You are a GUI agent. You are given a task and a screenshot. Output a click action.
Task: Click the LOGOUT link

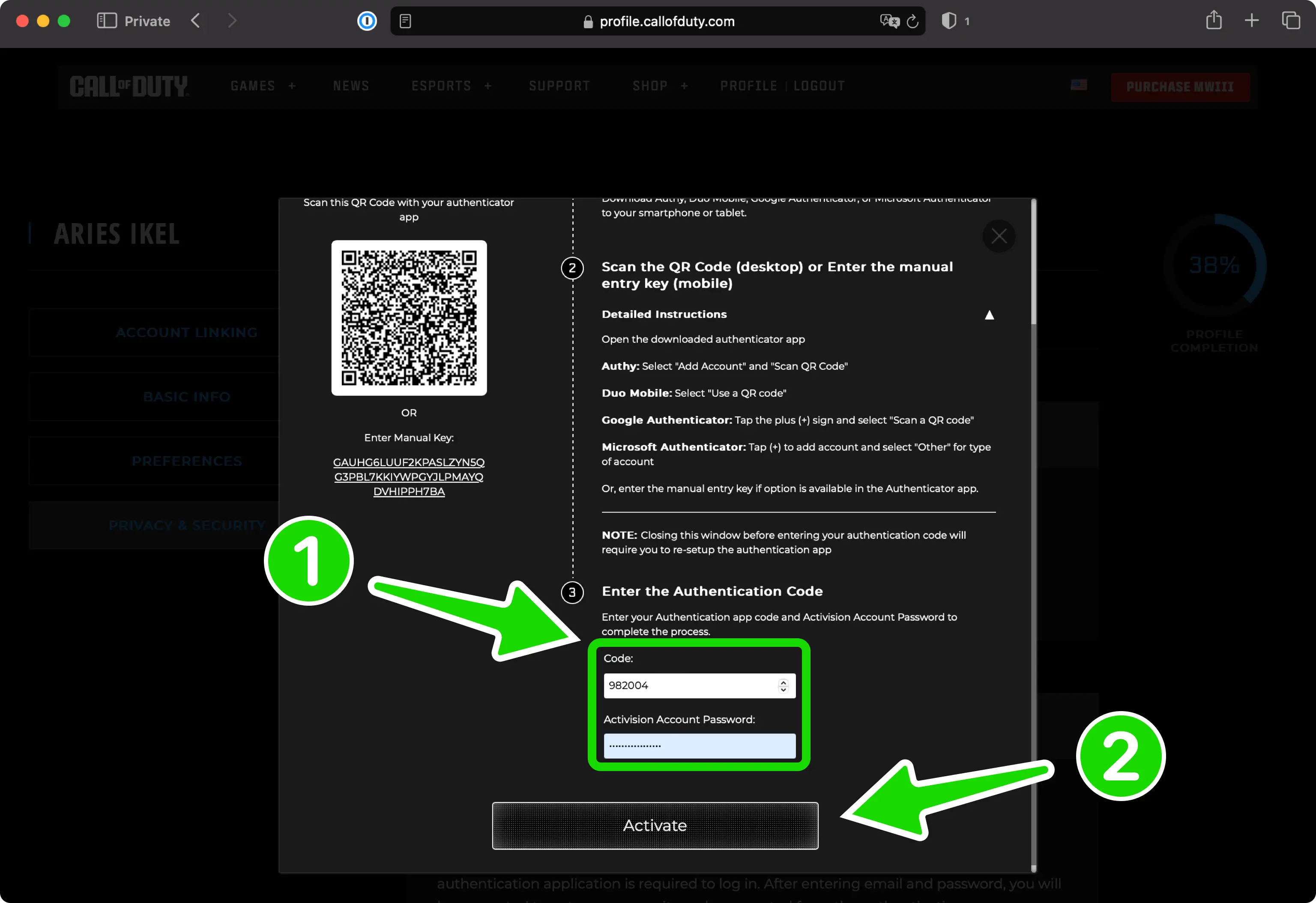[x=819, y=86]
